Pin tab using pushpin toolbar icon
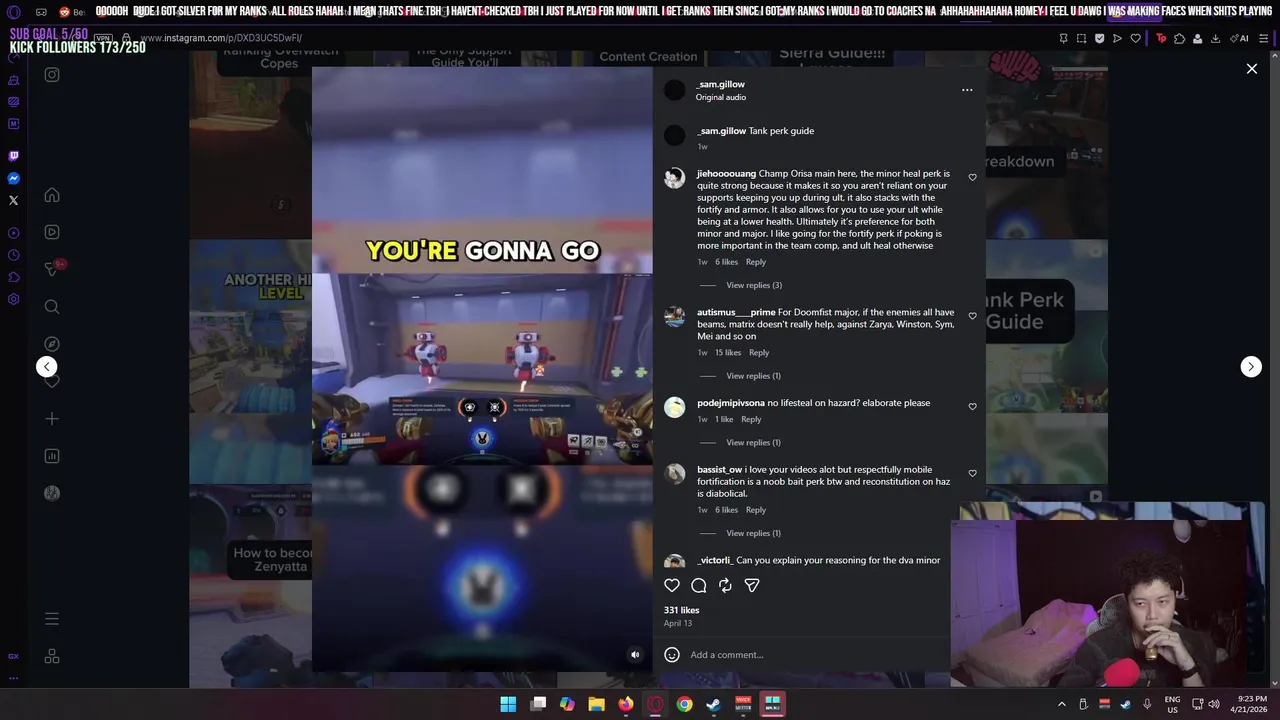Image resolution: width=1280 pixels, height=720 pixels. [1063, 39]
